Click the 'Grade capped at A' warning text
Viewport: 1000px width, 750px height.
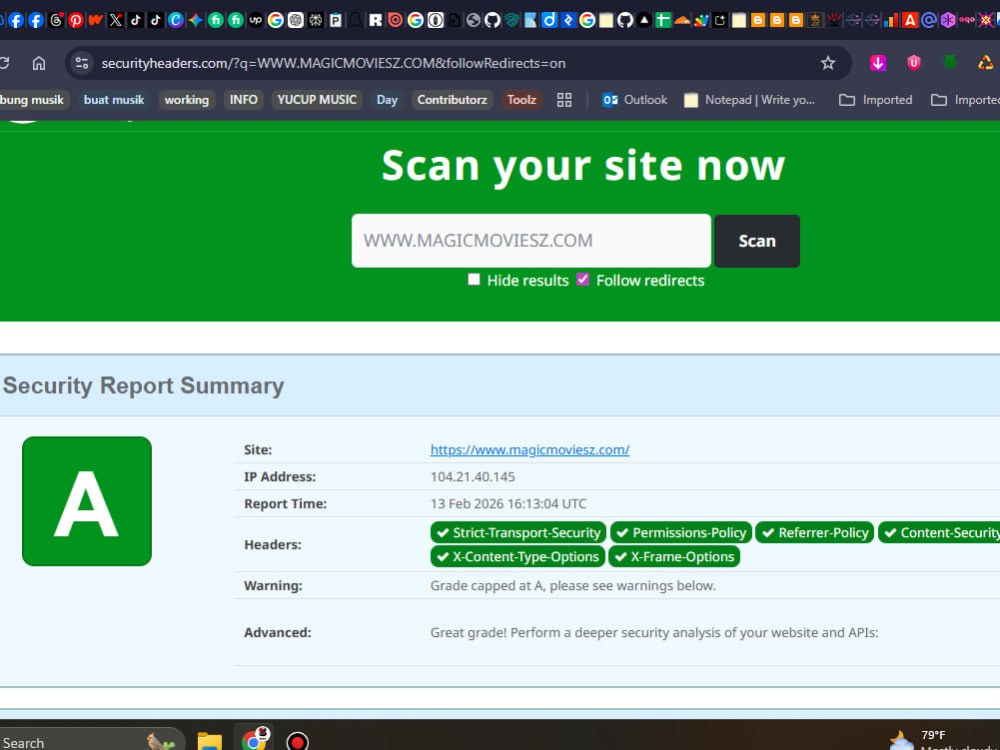[573, 585]
